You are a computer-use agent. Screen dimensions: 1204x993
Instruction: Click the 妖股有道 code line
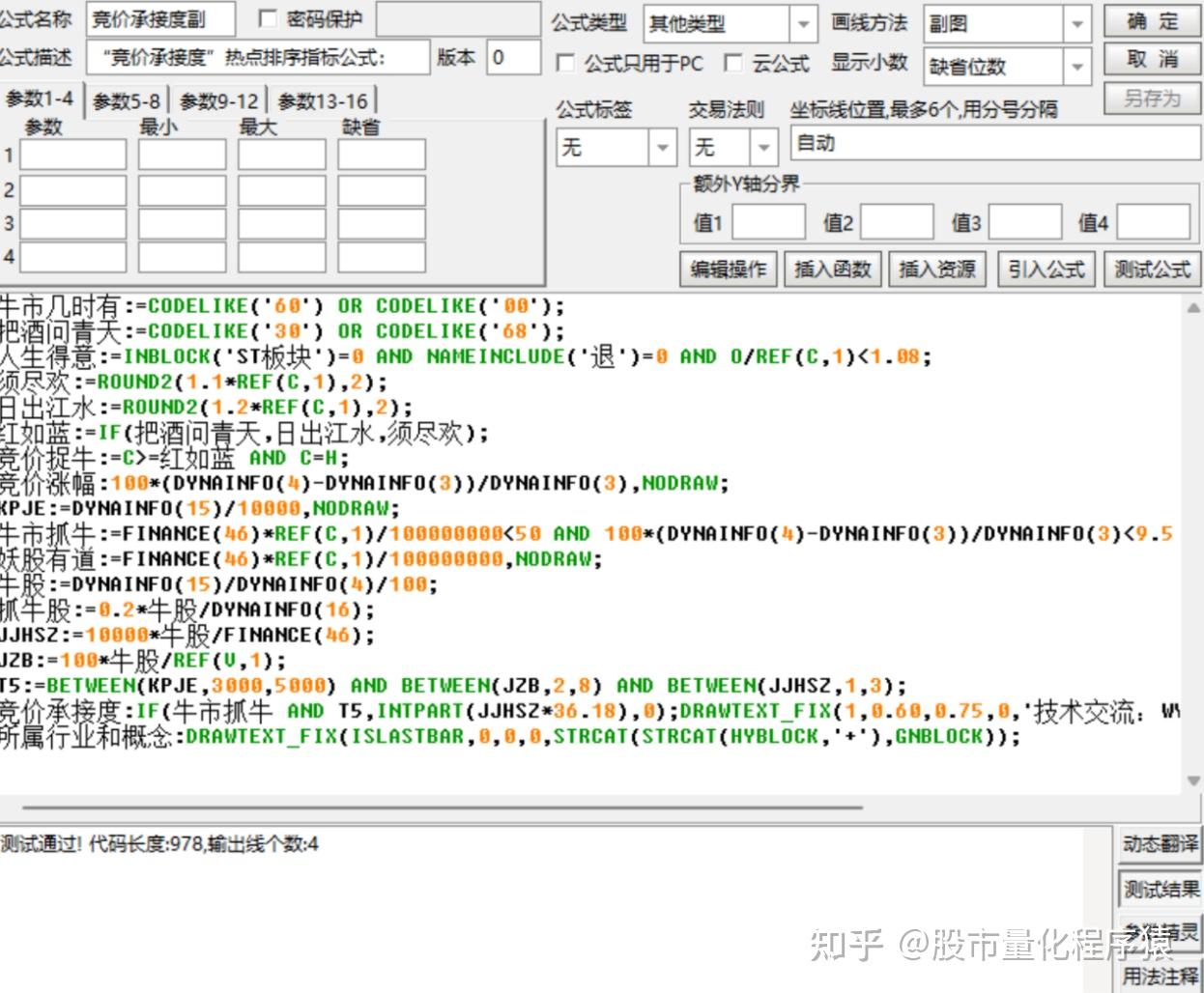click(x=301, y=558)
